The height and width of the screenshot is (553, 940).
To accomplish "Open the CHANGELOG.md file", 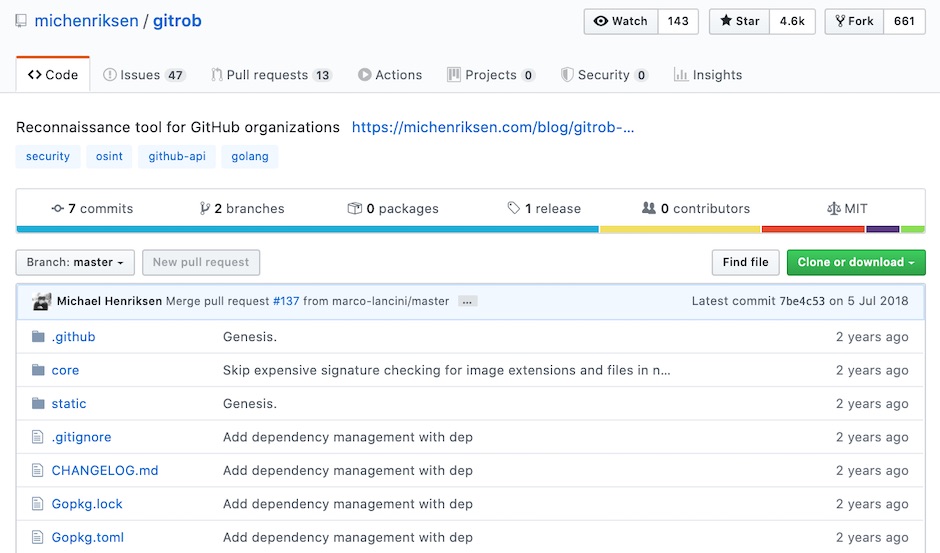I will pos(105,470).
